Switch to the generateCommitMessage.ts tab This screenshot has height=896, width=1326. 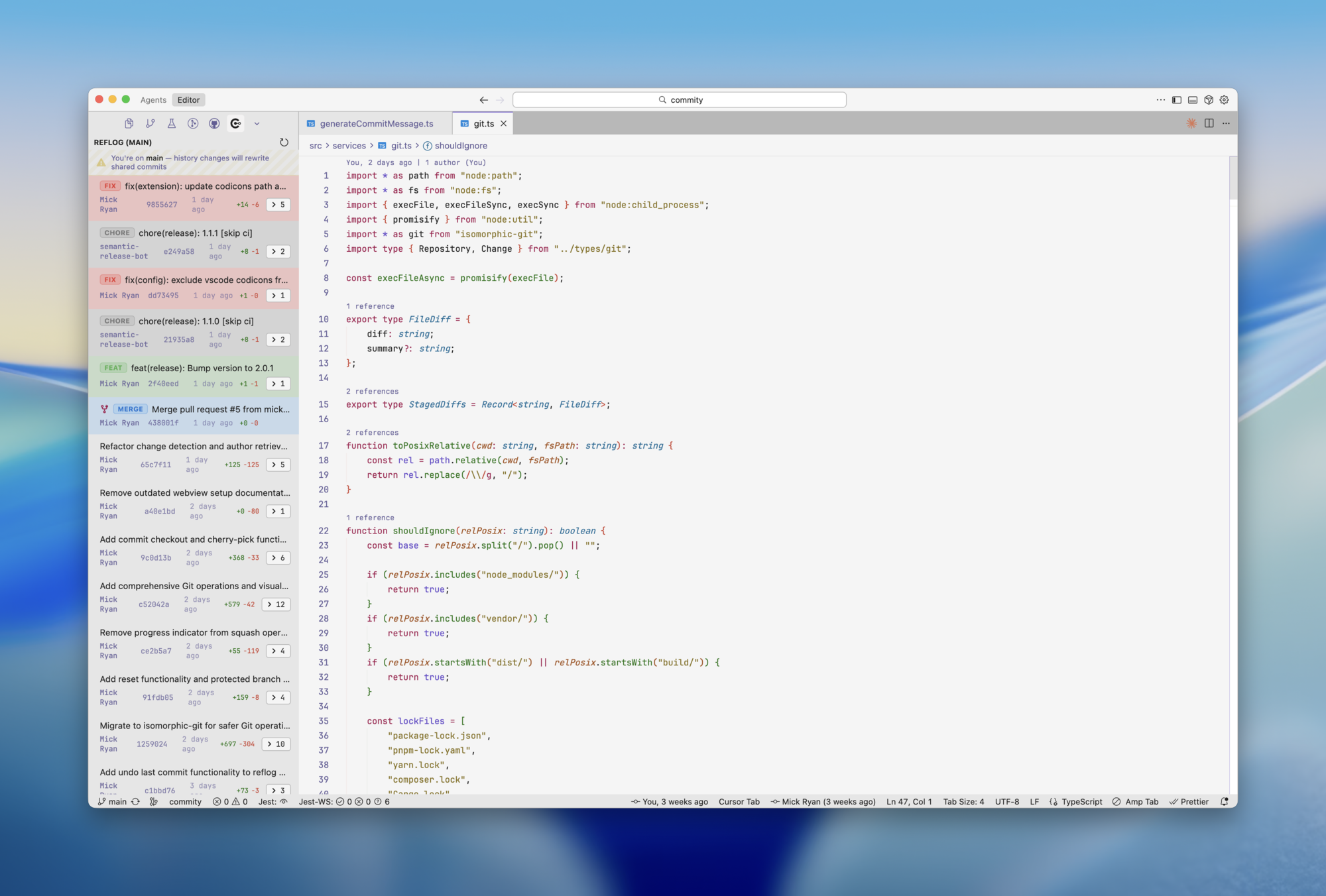click(x=375, y=123)
